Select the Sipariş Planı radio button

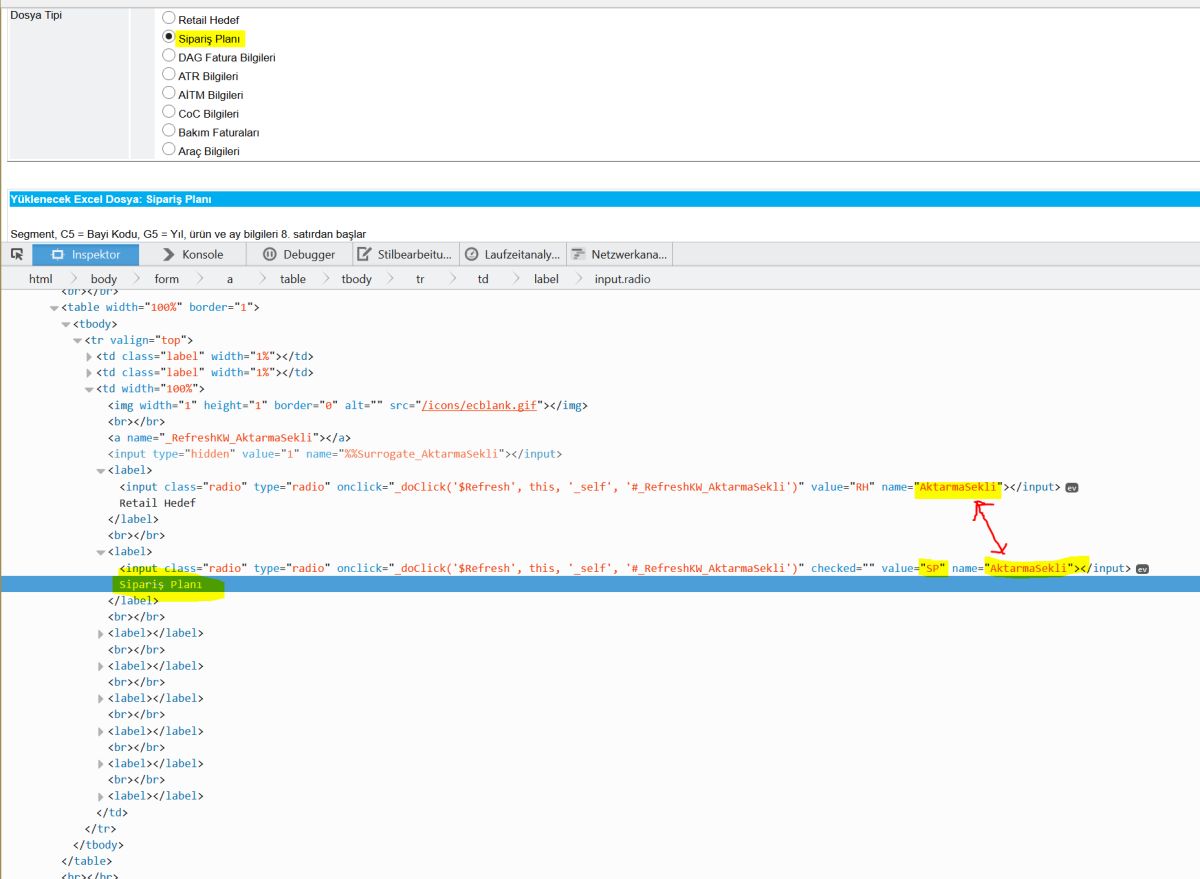pos(168,36)
